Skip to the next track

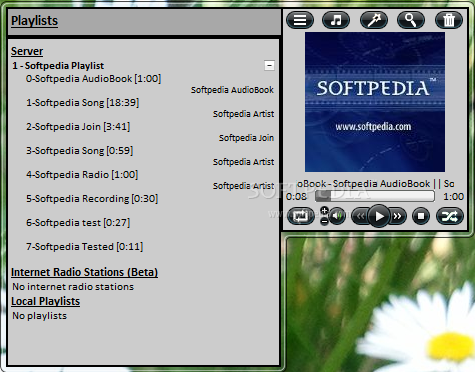pos(398,216)
